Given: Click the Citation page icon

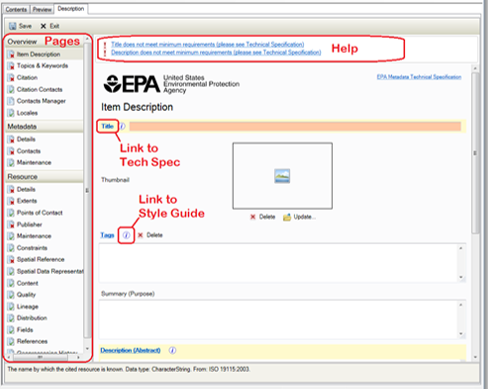Looking at the screenshot, I should [11, 78].
